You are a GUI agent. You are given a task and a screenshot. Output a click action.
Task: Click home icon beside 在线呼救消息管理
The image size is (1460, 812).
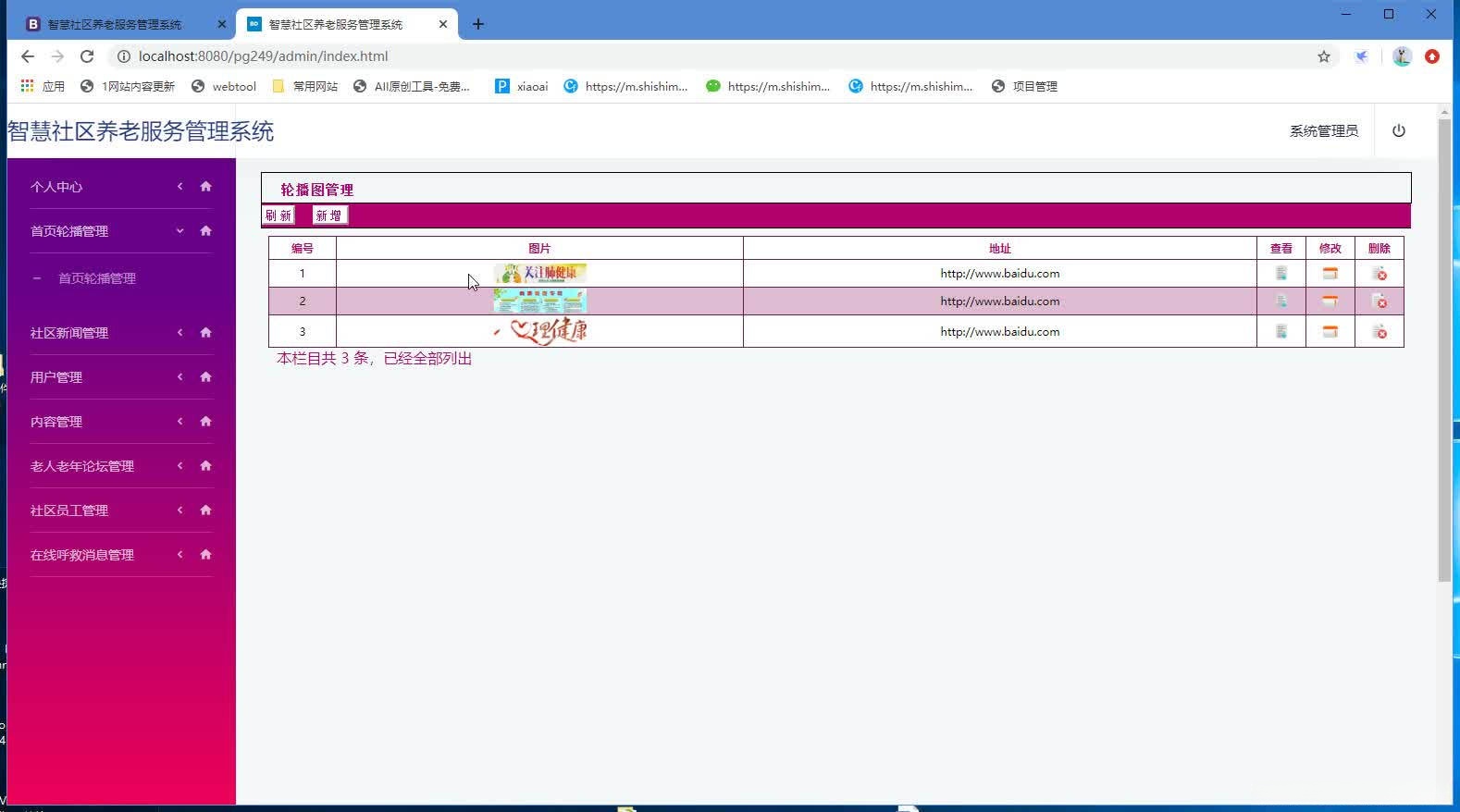click(206, 555)
